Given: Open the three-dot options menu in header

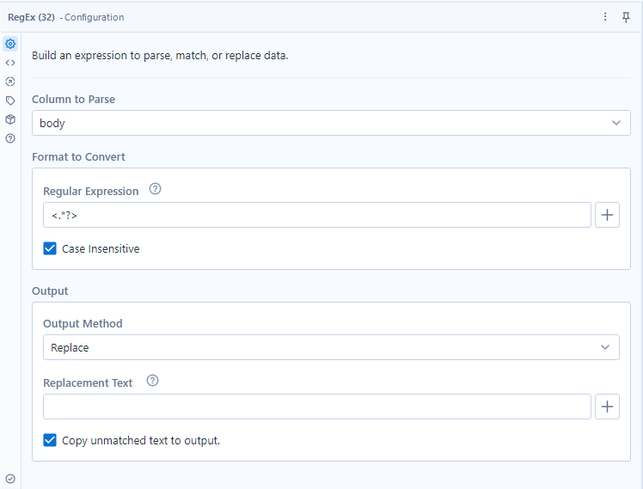Looking at the screenshot, I should coord(605,17).
